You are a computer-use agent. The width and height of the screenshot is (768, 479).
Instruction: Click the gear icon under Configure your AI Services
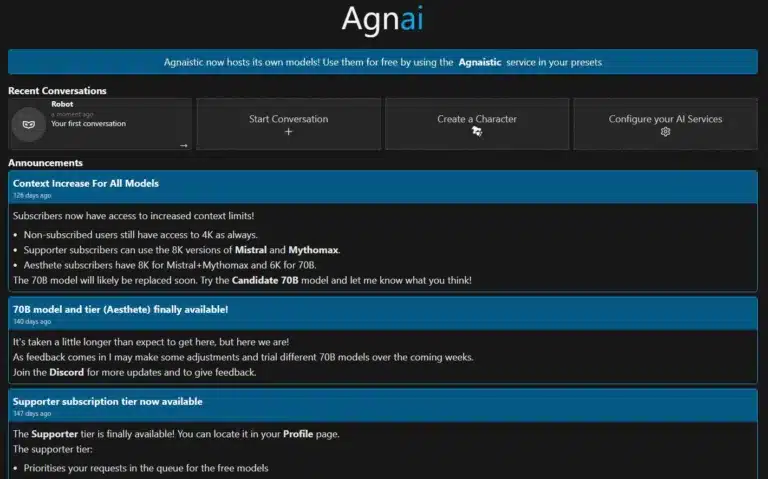[x=665, y=131]
